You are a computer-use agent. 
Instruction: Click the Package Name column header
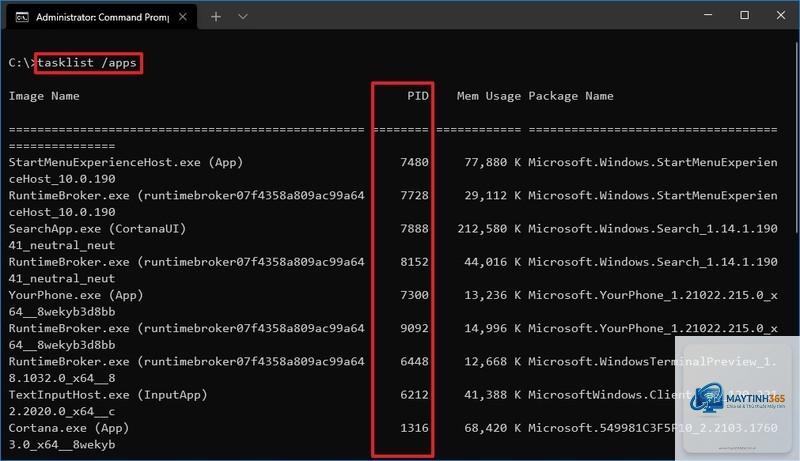click(570, 96)
